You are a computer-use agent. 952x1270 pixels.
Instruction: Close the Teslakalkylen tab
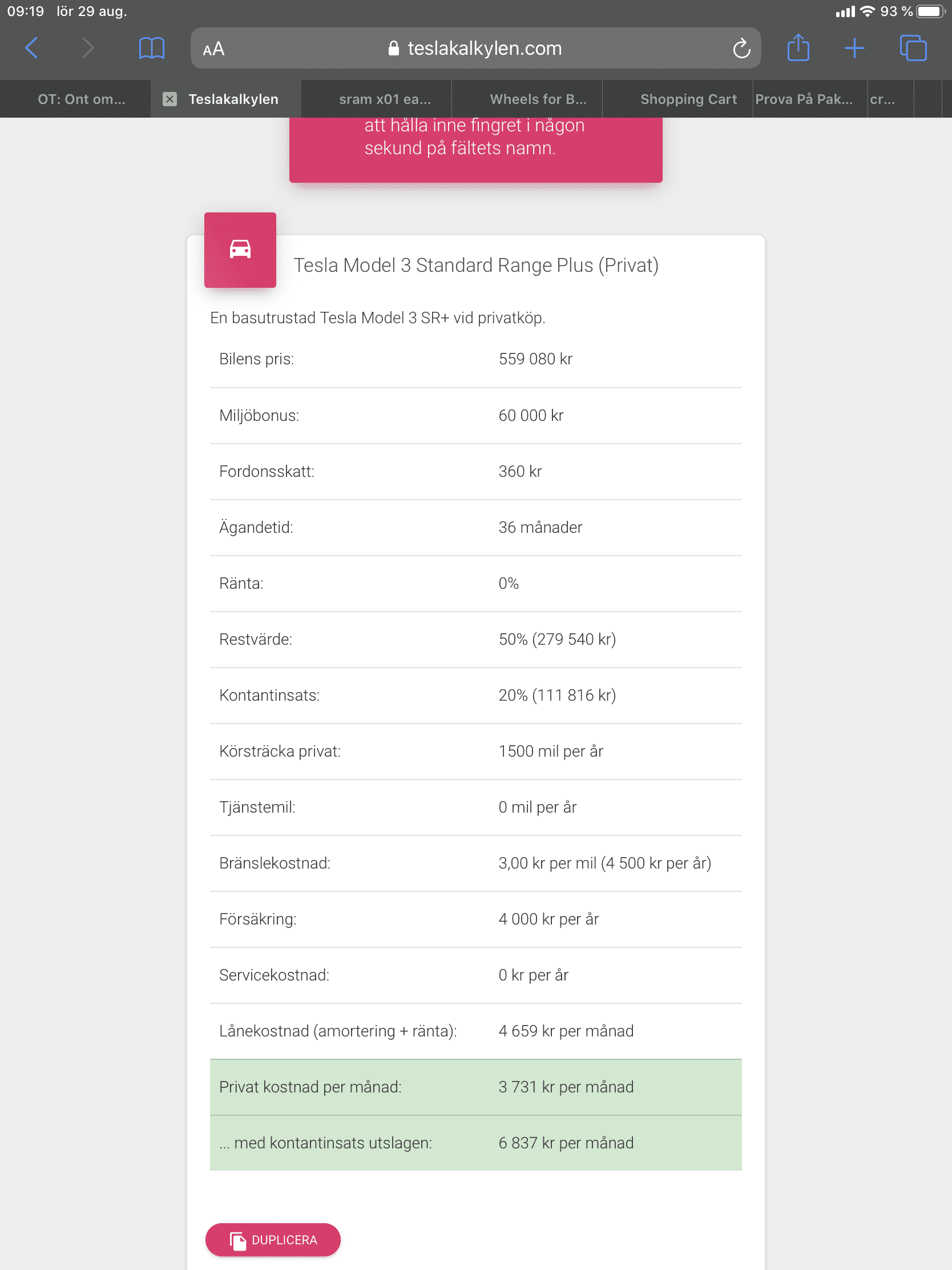tap(170, 99)
